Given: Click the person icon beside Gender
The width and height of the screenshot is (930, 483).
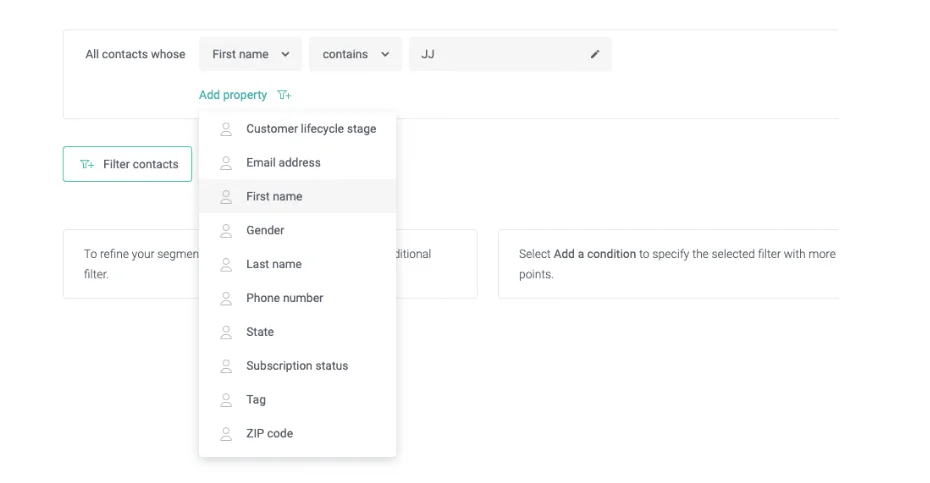Looking at the screenshot, I should 226,231.
